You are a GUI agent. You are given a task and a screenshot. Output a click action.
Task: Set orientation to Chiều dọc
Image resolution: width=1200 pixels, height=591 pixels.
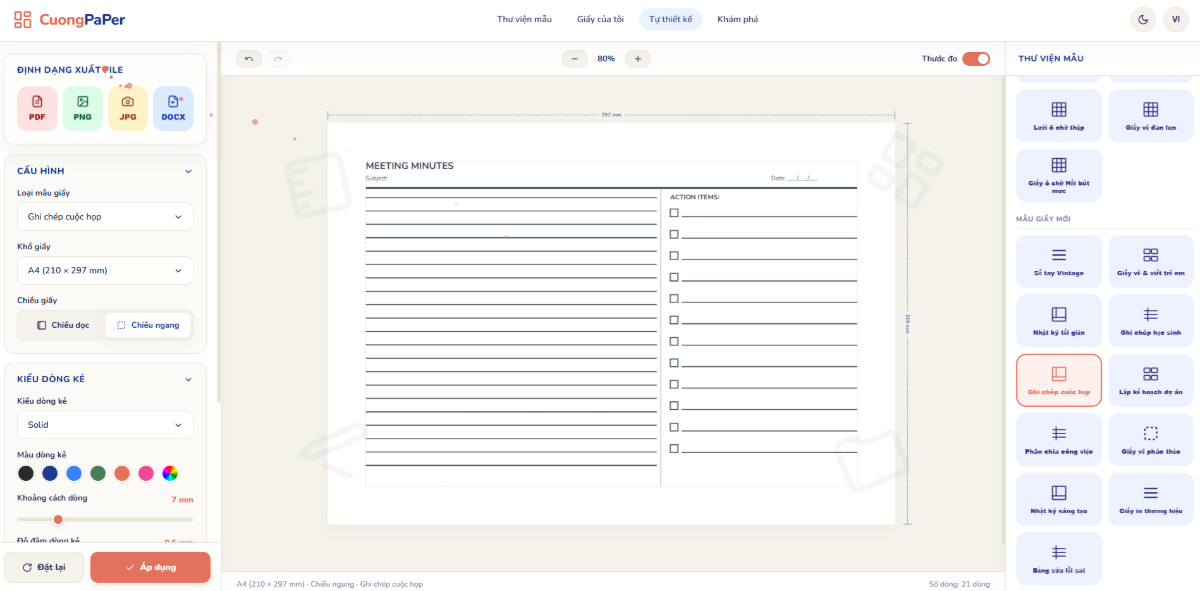62,325
